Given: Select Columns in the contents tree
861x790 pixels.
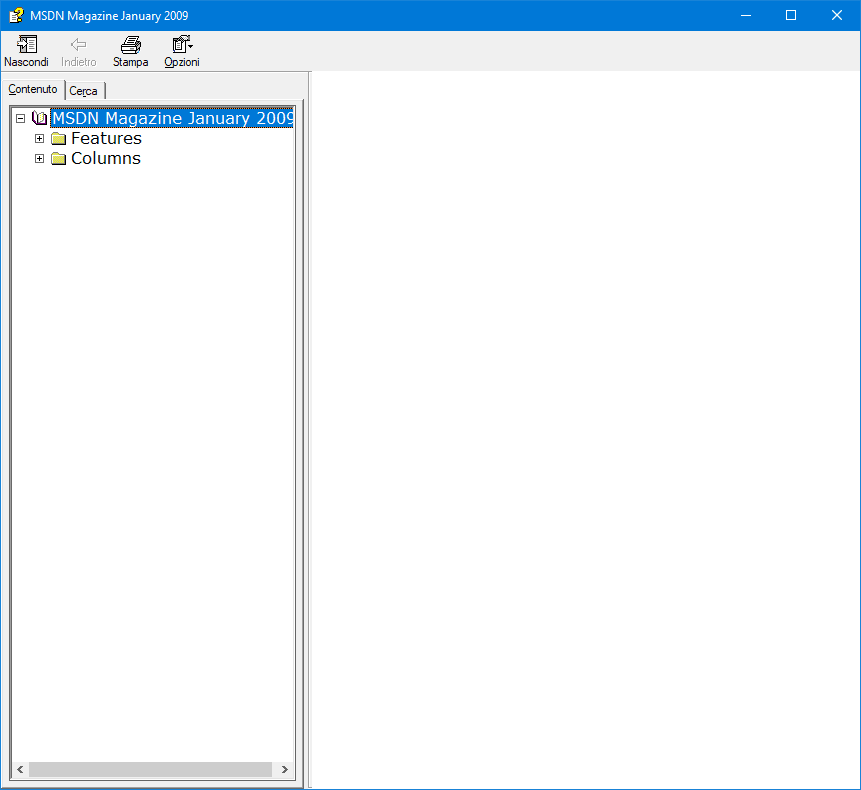Looking at the screenshot, I should [105, 158].
